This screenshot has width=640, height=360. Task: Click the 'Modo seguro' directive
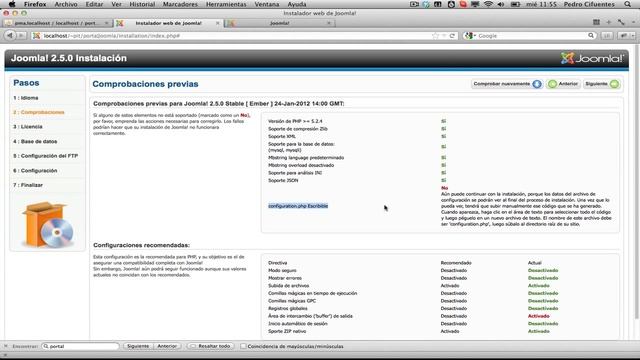pyautogui.click(x=282, y=270)
